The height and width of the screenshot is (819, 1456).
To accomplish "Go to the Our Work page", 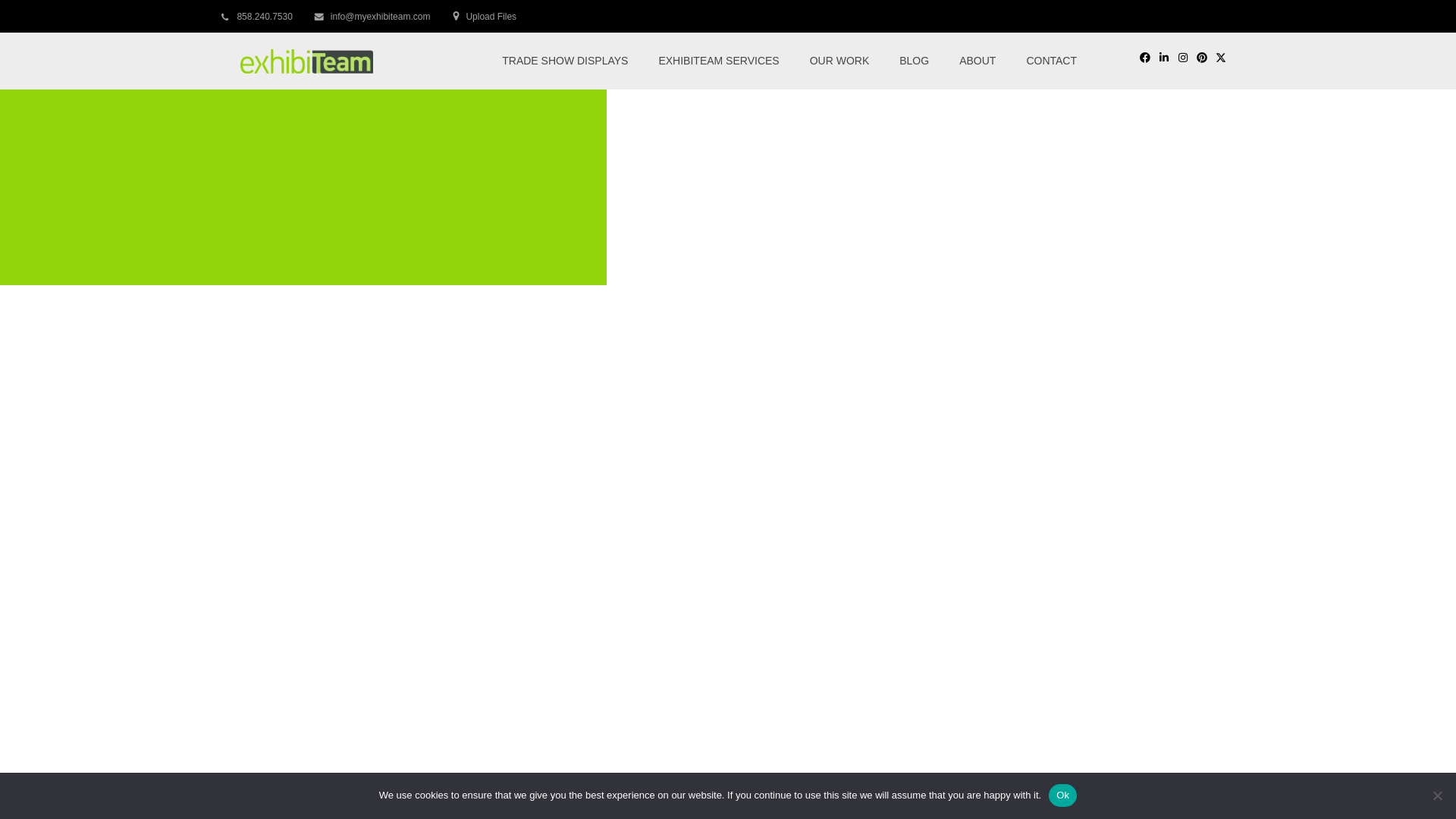I will (x=839, y=61).
